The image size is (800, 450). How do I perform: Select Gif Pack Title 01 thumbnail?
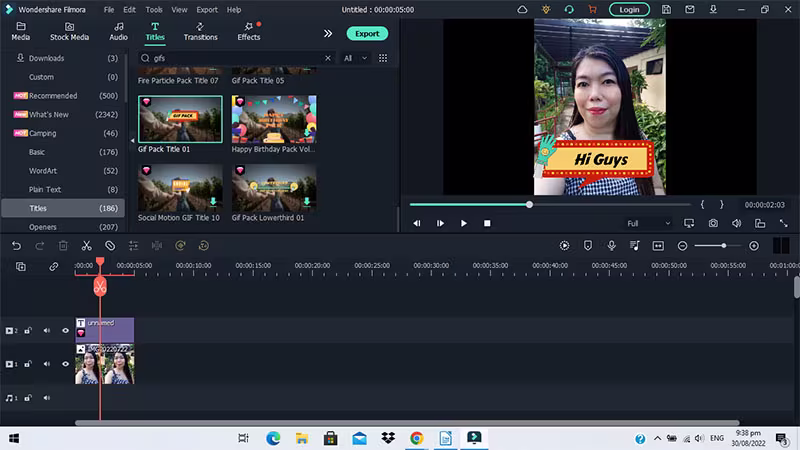click(x=180, y=119)
